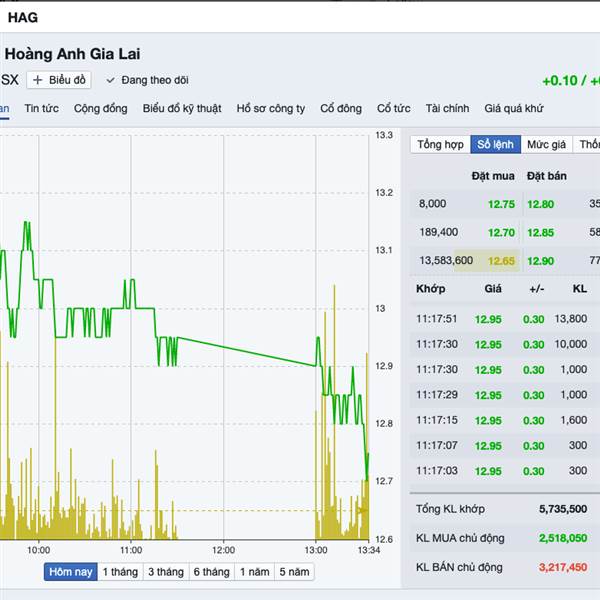Click the 11:17:29 trade time
Viewport: 600px width, 600px height.
click(x=437, y=395)
